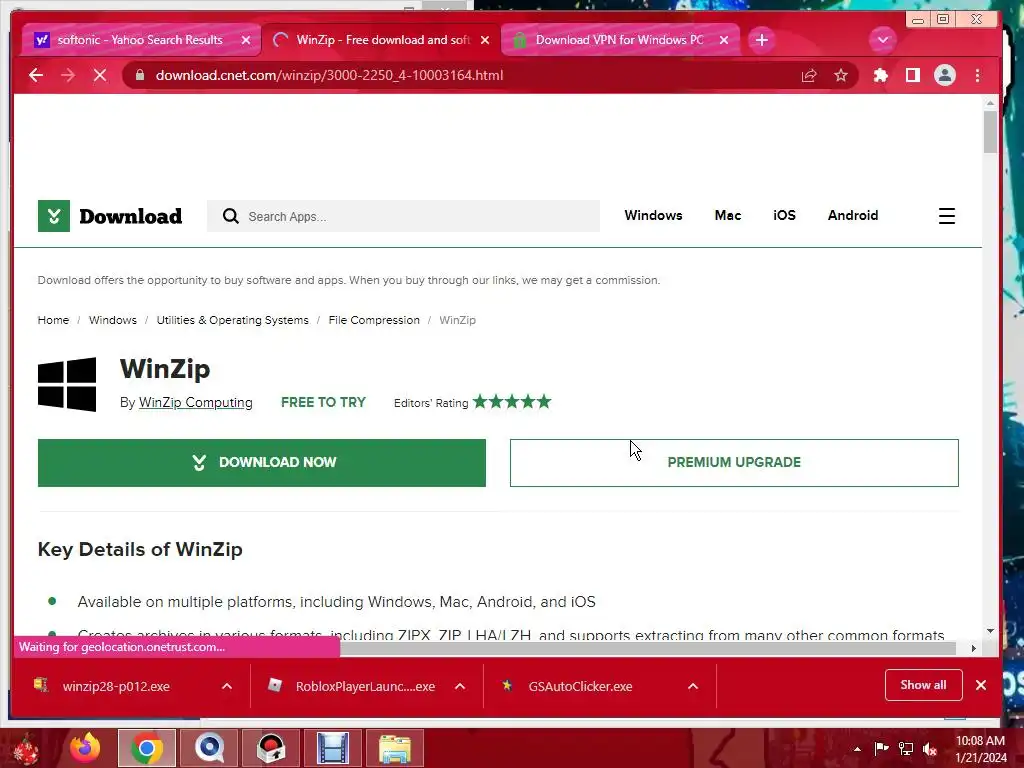Open the winzip28-p012.exe download
The width and height of the screenshot is (1024, 768).
tap(116, 686)
